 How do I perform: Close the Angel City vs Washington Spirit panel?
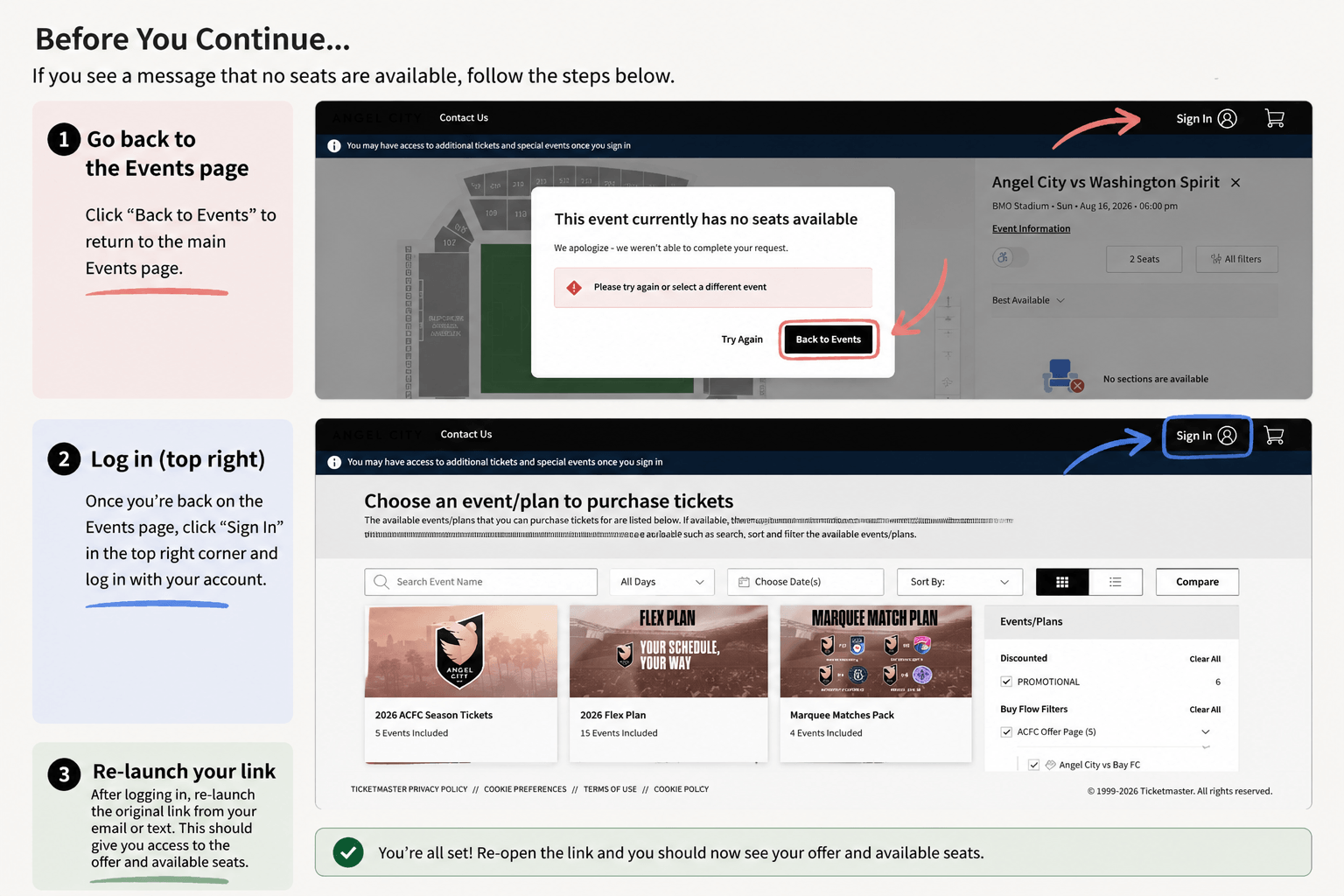tap(1235, 182)
